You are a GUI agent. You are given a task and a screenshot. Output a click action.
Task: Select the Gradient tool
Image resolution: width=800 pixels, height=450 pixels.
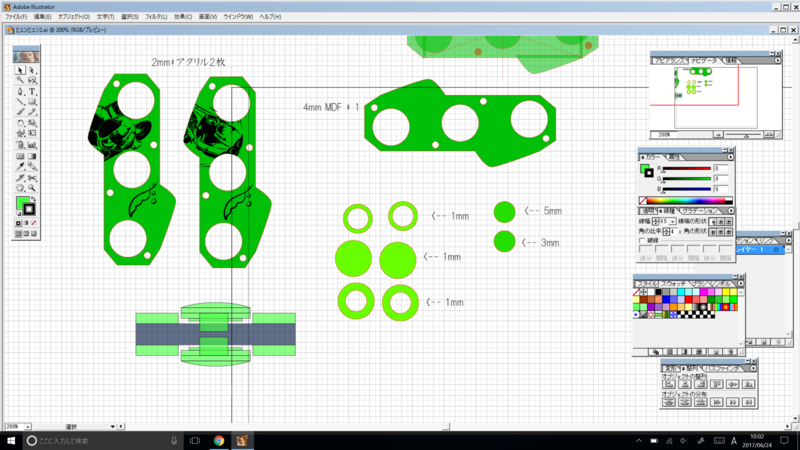(32, 156)
